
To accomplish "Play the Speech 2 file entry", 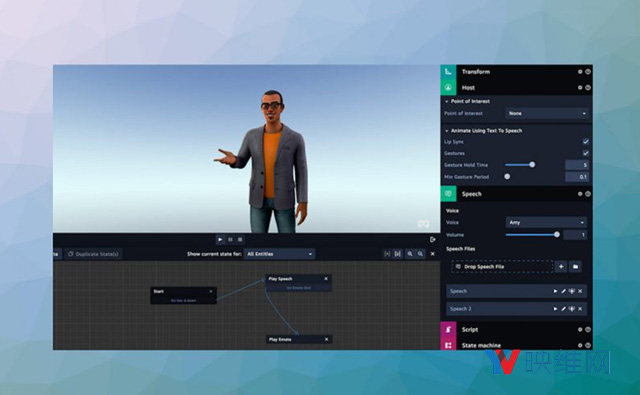I will click(x=555, y=309).
